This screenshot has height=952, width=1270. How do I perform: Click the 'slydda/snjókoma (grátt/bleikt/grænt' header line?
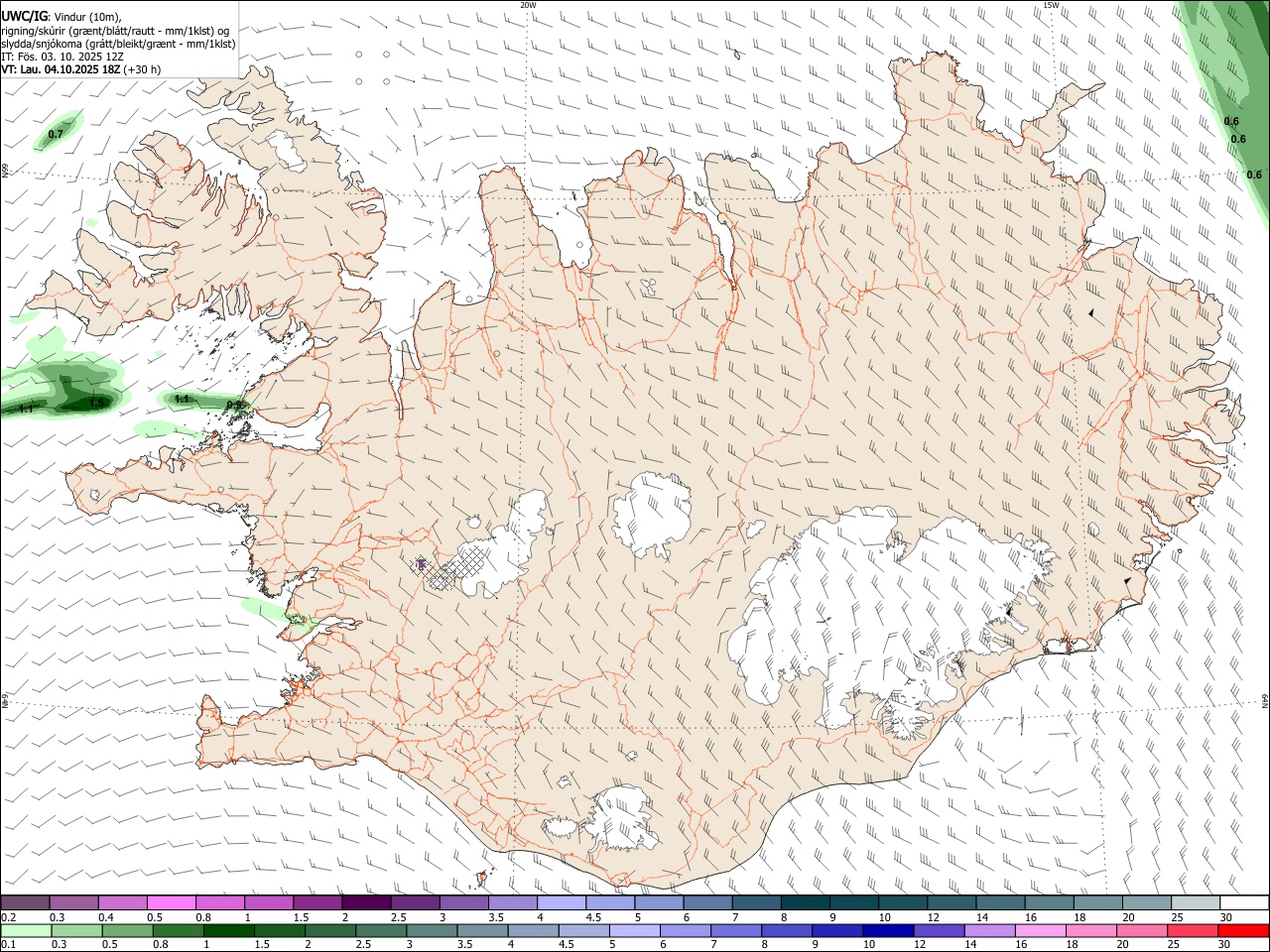(118, 44)
